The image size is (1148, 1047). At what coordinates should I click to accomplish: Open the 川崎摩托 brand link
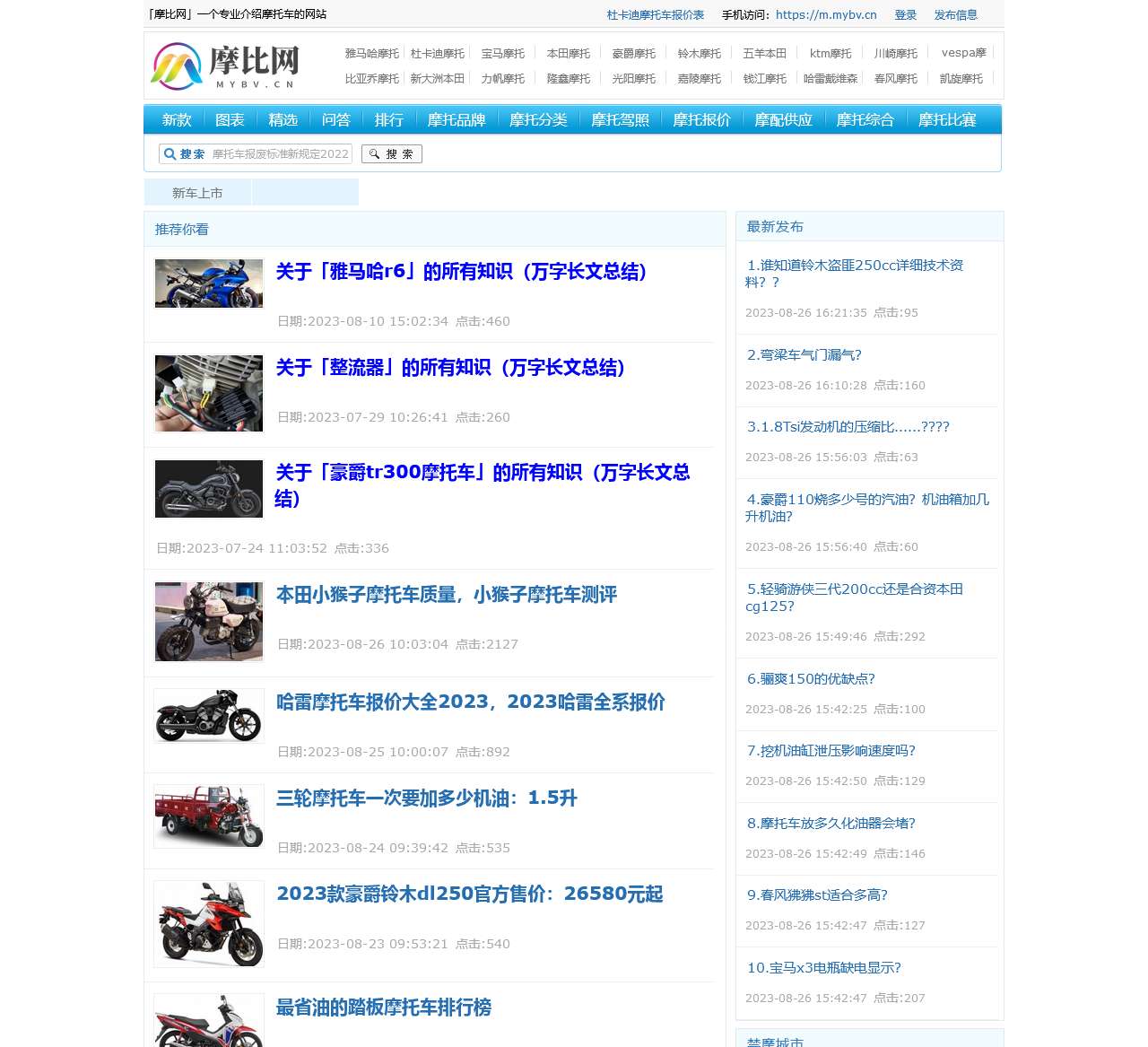896,54
